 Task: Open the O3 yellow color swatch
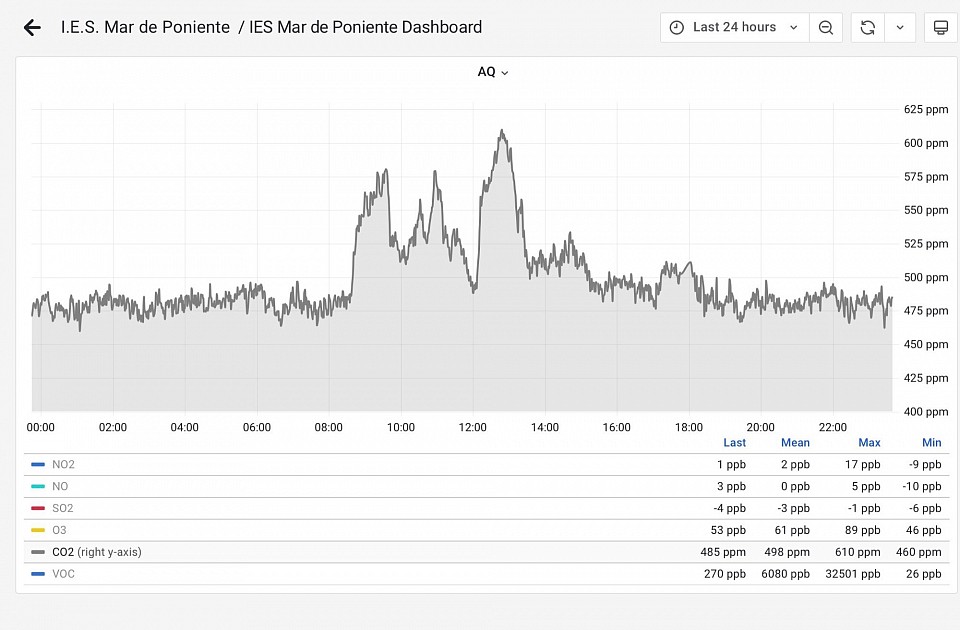pyautogui.click(x=38, y=530)
